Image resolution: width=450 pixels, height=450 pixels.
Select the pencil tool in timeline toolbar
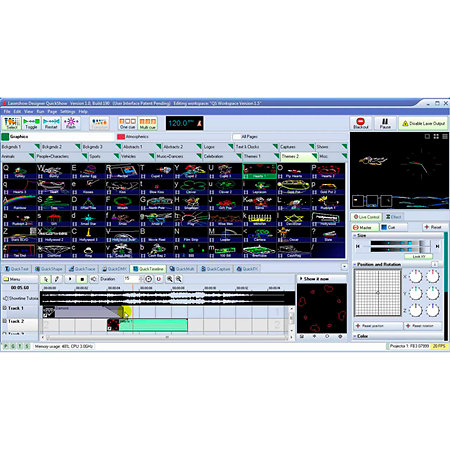click(x=57, y=279)
